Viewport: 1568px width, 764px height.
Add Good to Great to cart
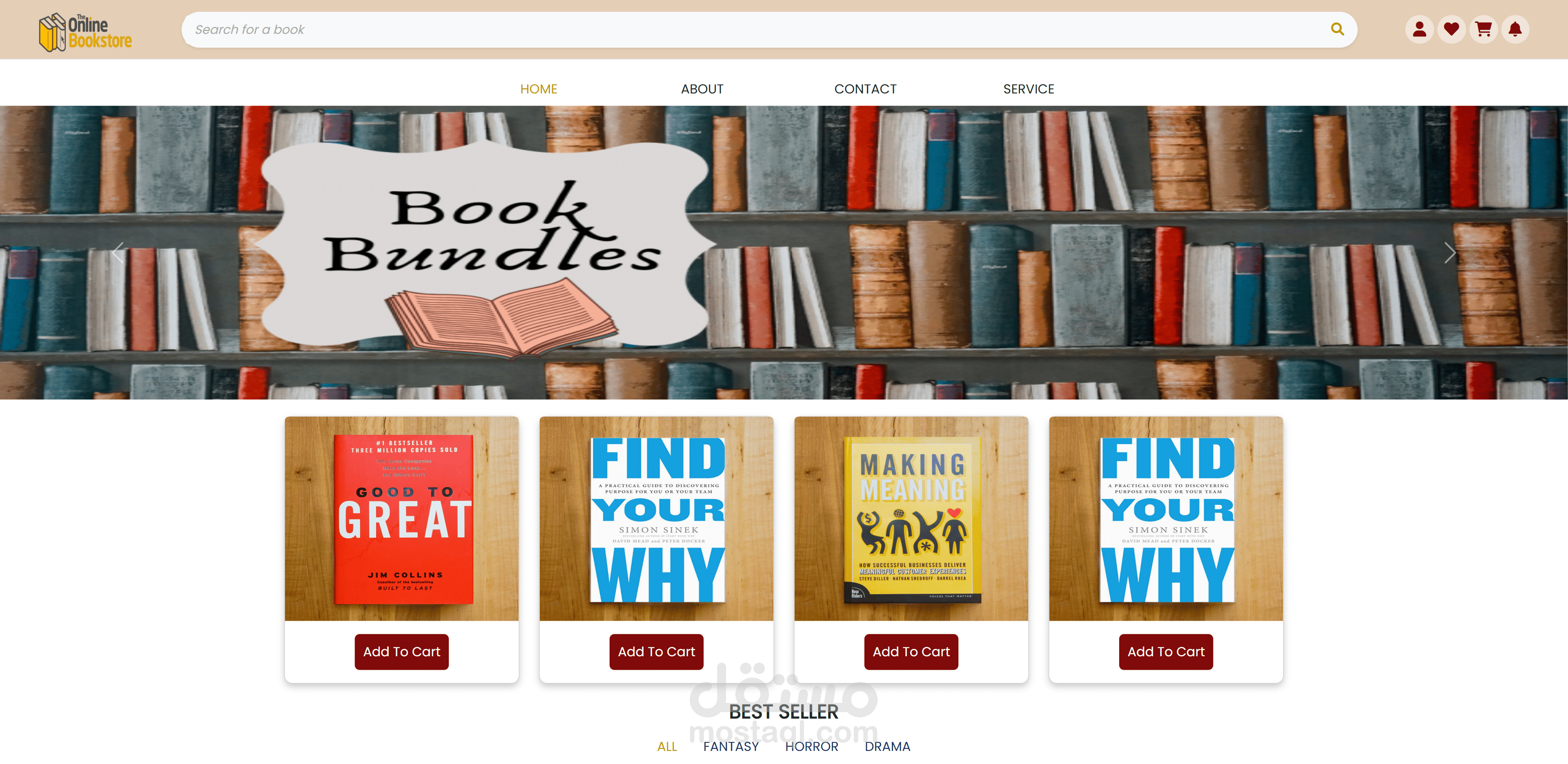402,651
